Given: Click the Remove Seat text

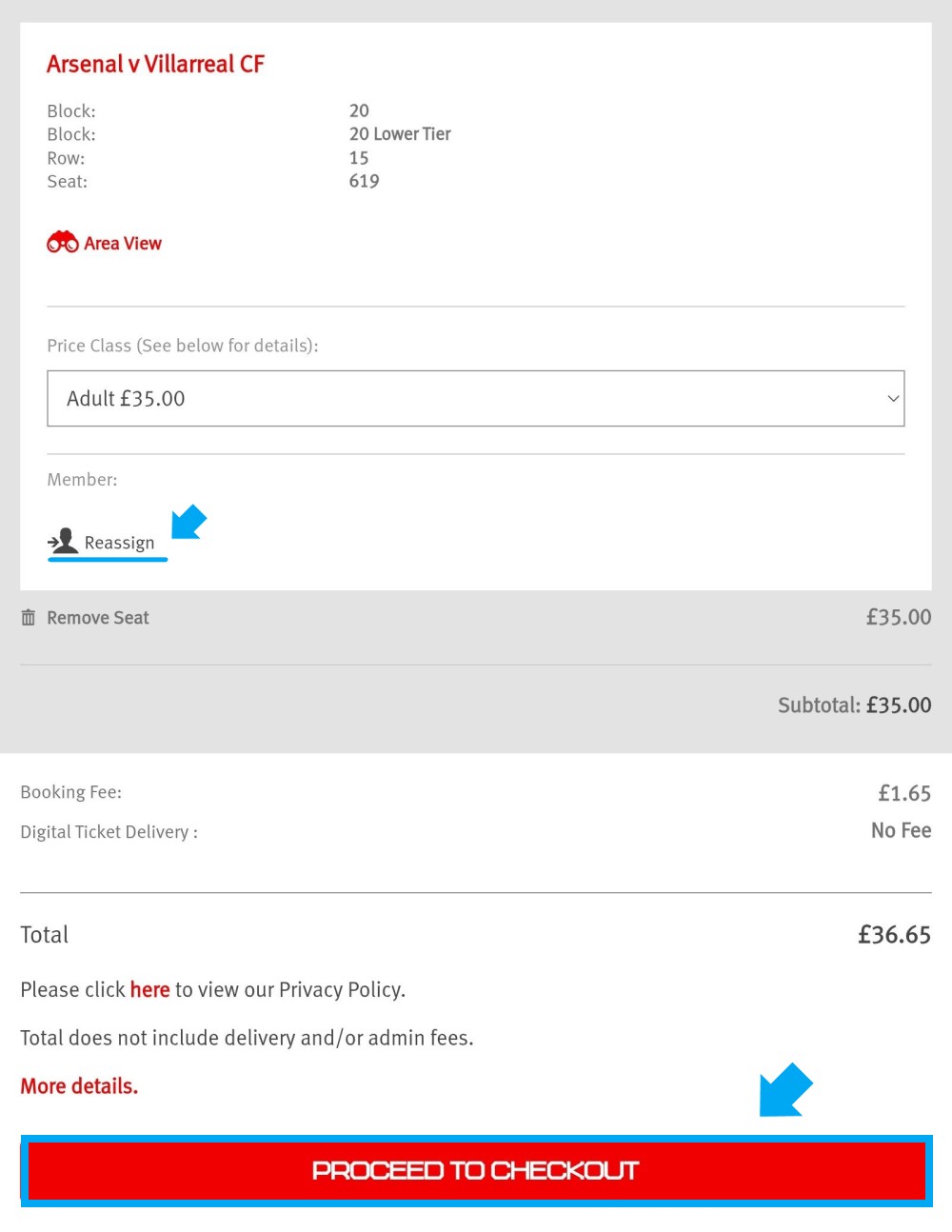Looking at the screenshot, I should 98,618.
